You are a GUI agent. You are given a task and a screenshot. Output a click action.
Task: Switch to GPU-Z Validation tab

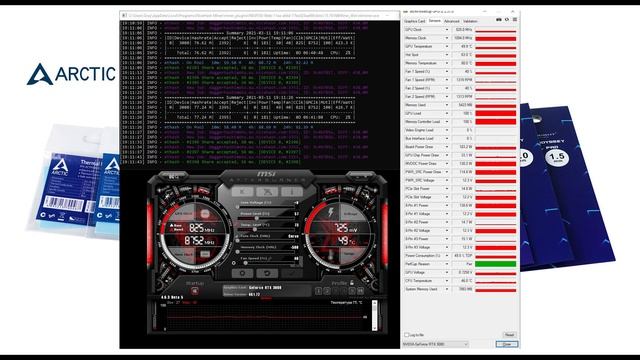(470, 21)
